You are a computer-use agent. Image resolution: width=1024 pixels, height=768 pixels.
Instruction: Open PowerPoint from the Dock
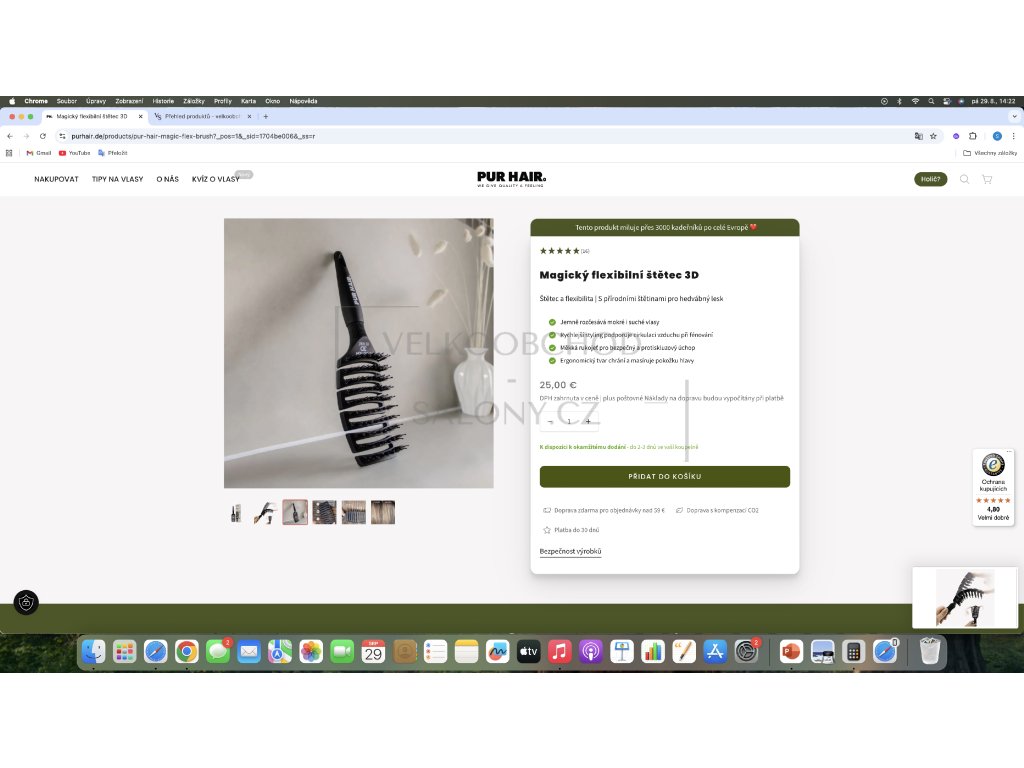(791, 651)
